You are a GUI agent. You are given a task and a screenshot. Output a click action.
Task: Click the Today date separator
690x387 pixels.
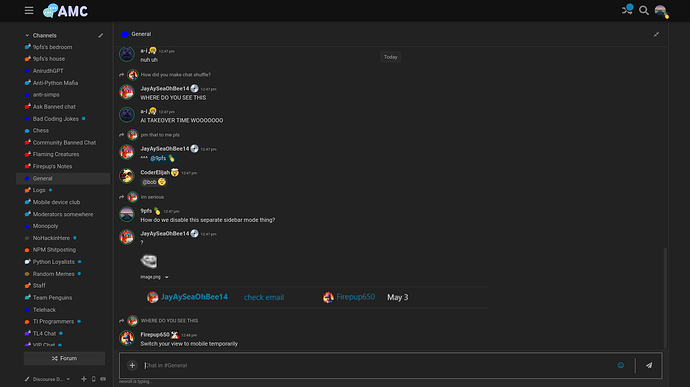(x=390, y=57)
